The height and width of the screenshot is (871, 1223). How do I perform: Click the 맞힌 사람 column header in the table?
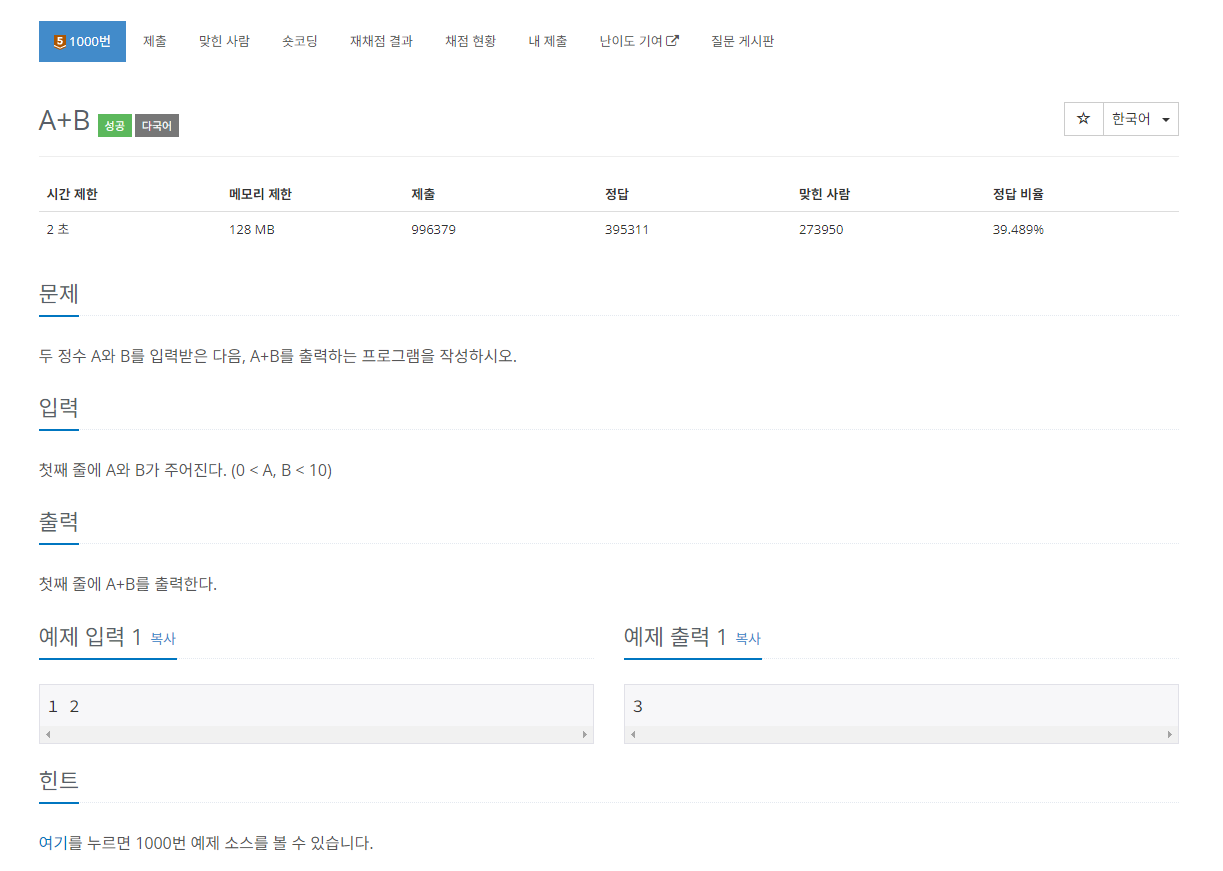click(825, 194)
